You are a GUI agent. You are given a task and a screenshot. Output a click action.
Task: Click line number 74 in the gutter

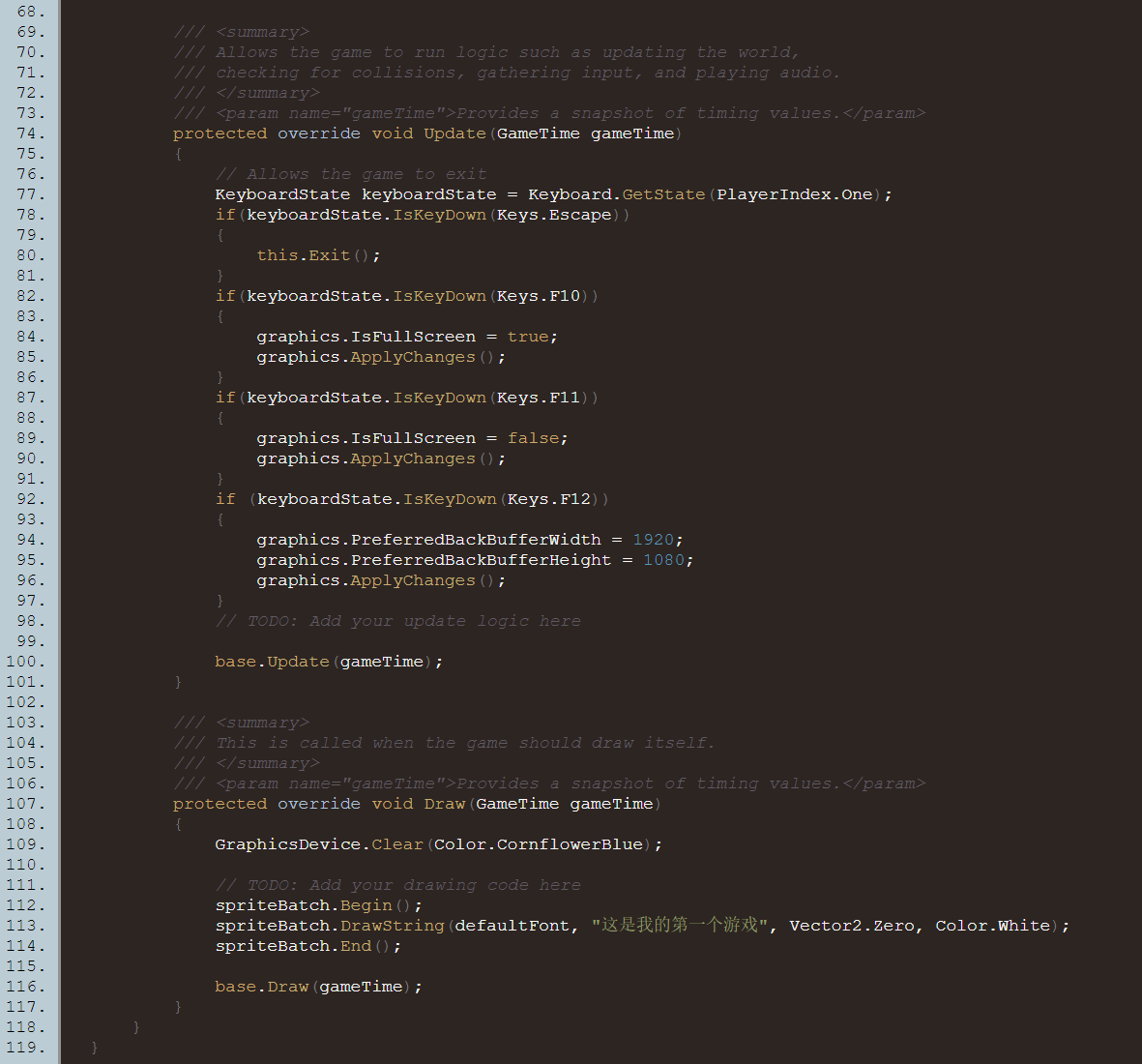(31, 133)
